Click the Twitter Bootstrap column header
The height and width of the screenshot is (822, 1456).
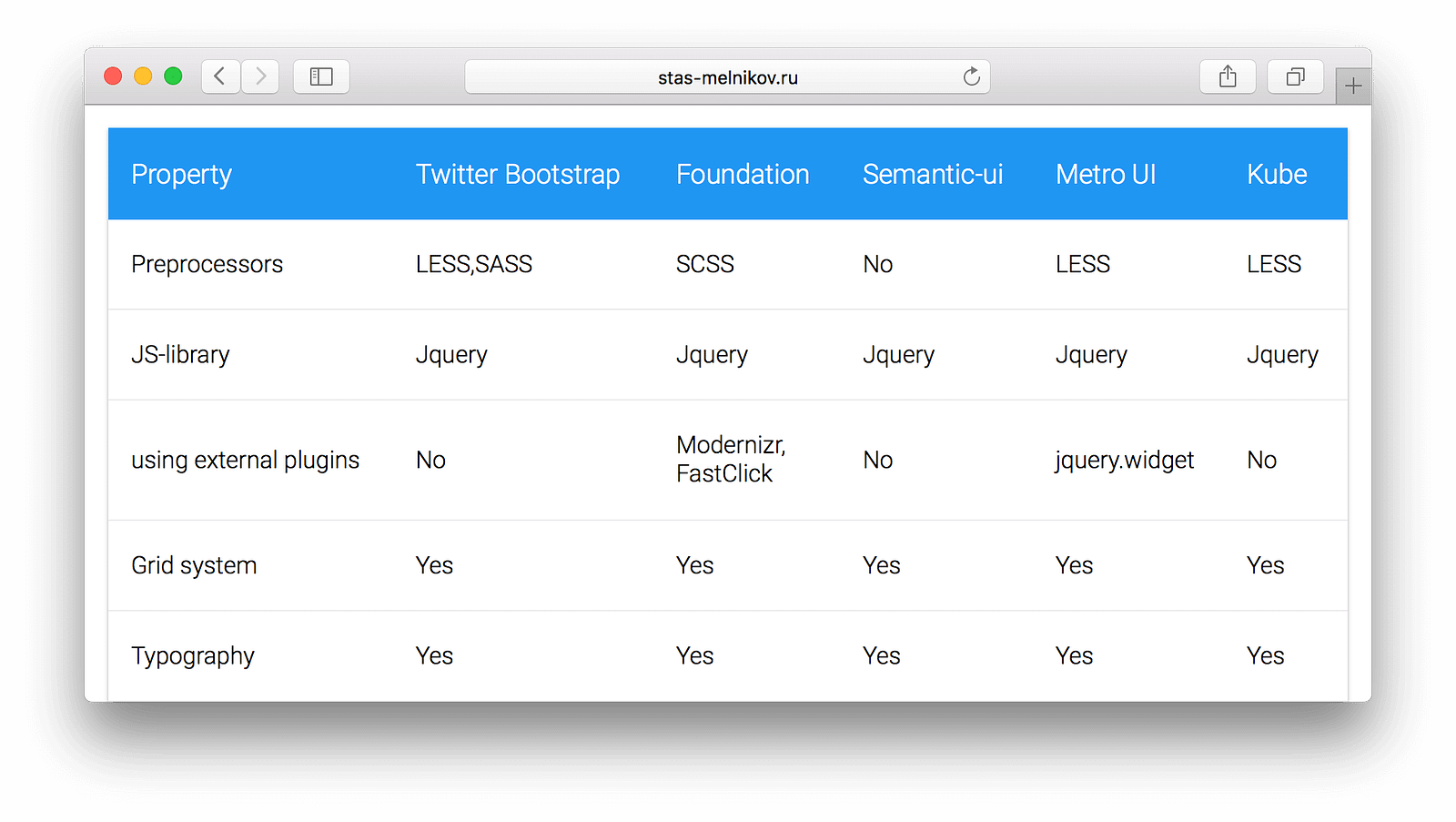[518, 174]
